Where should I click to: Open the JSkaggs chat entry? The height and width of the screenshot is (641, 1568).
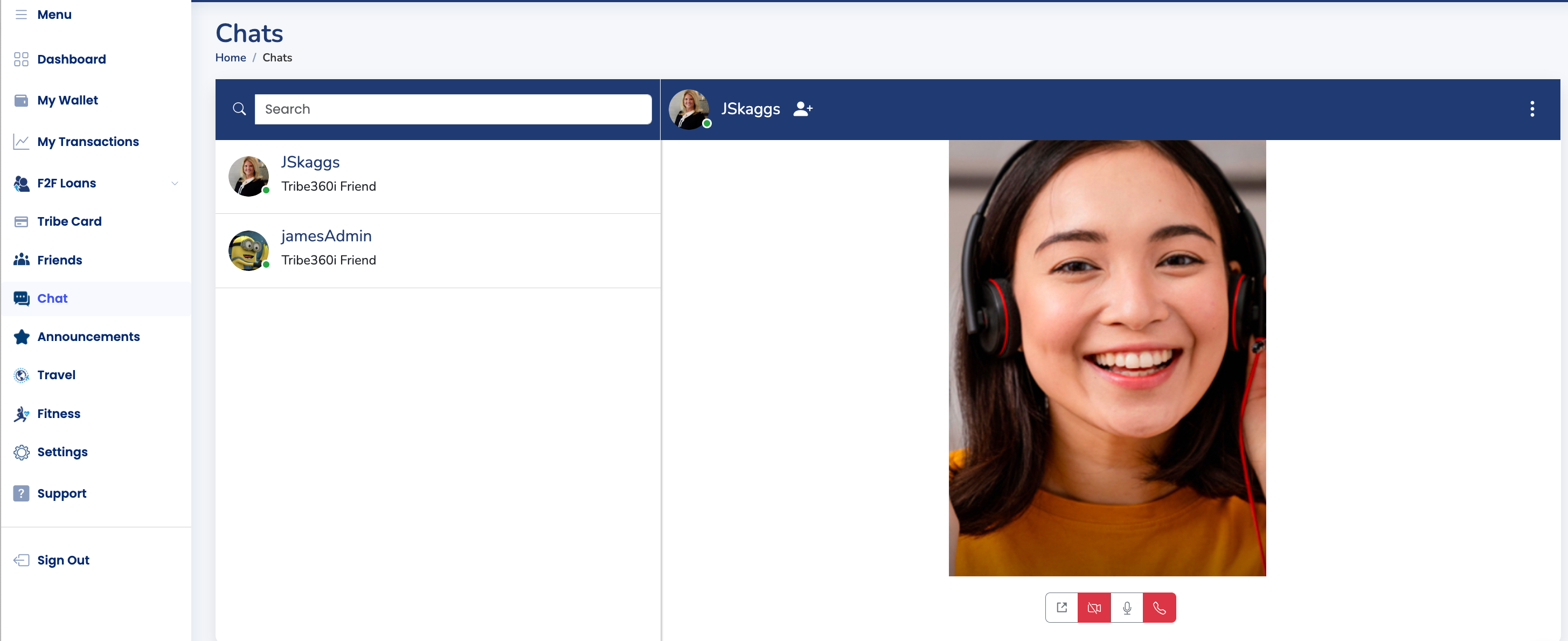click(310, 162)
